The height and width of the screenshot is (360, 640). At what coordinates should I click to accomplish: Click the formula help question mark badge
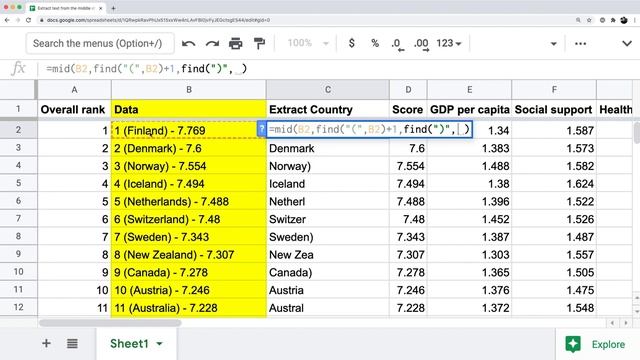click(262, 129)
